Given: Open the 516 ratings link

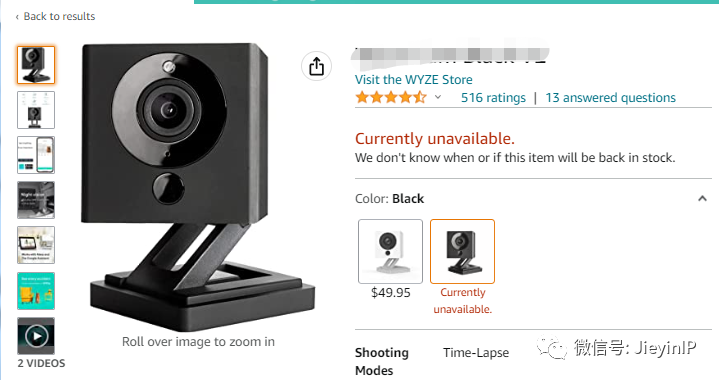Looking at the screenshot, I should click(x=493, y=98).
